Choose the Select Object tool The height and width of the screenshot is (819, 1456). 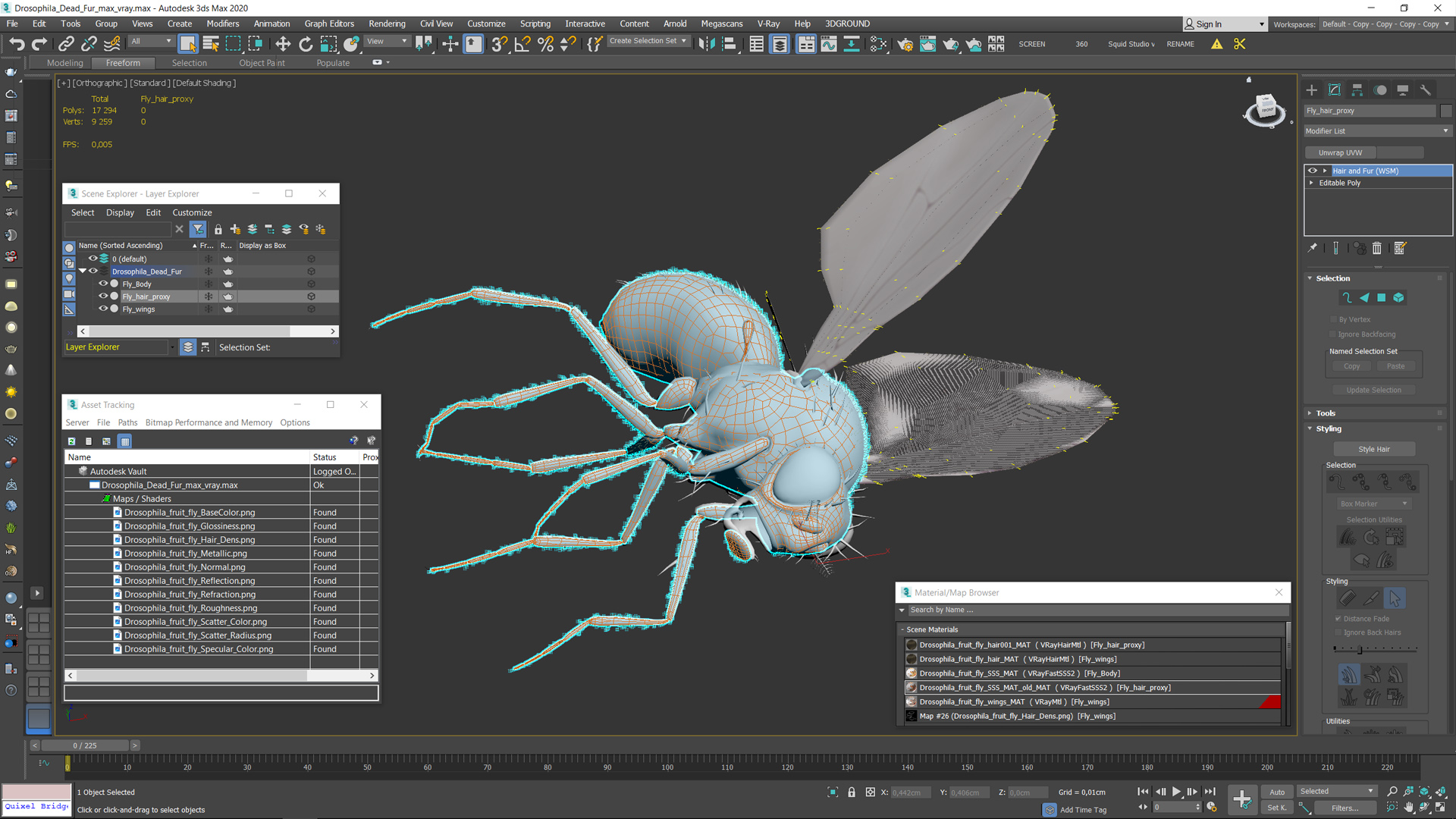tap(188, 44)
